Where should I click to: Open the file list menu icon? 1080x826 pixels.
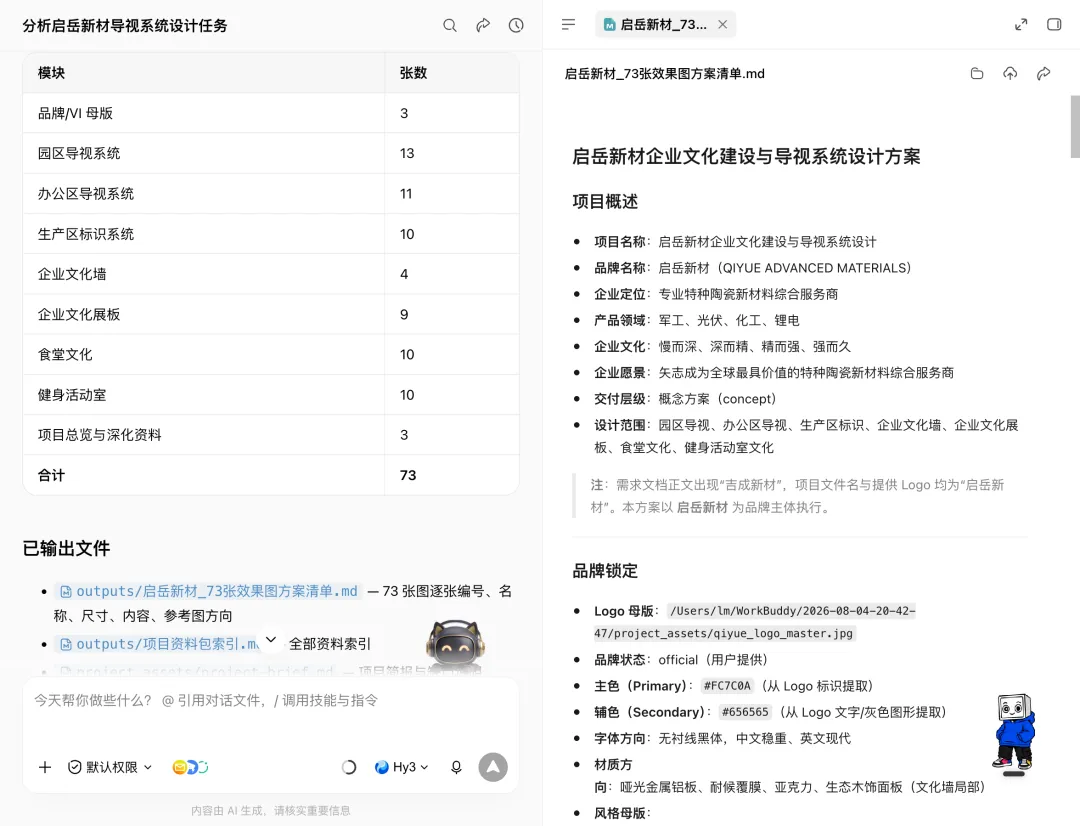(568, 25)
